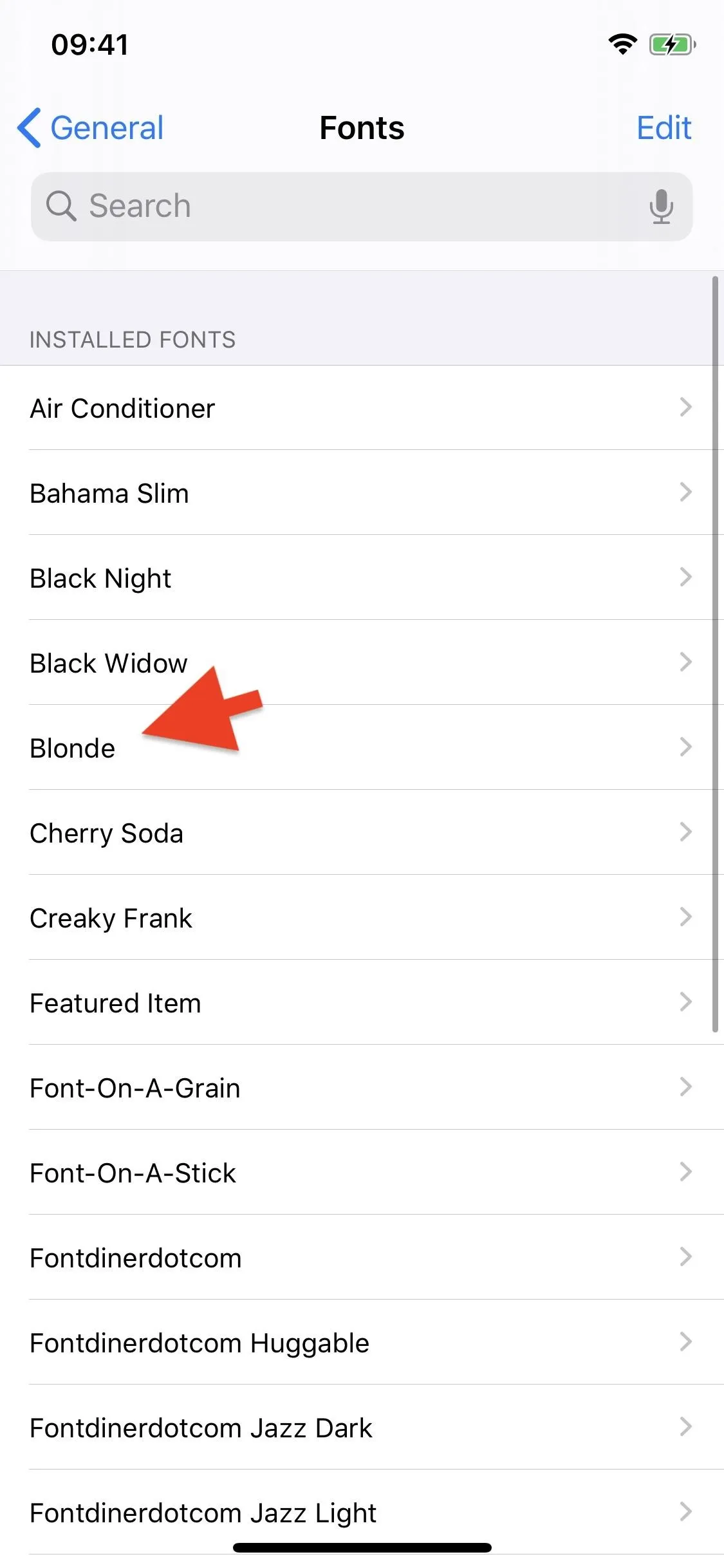Expand the Cherry Soda row chevron

tap(686, 832)
